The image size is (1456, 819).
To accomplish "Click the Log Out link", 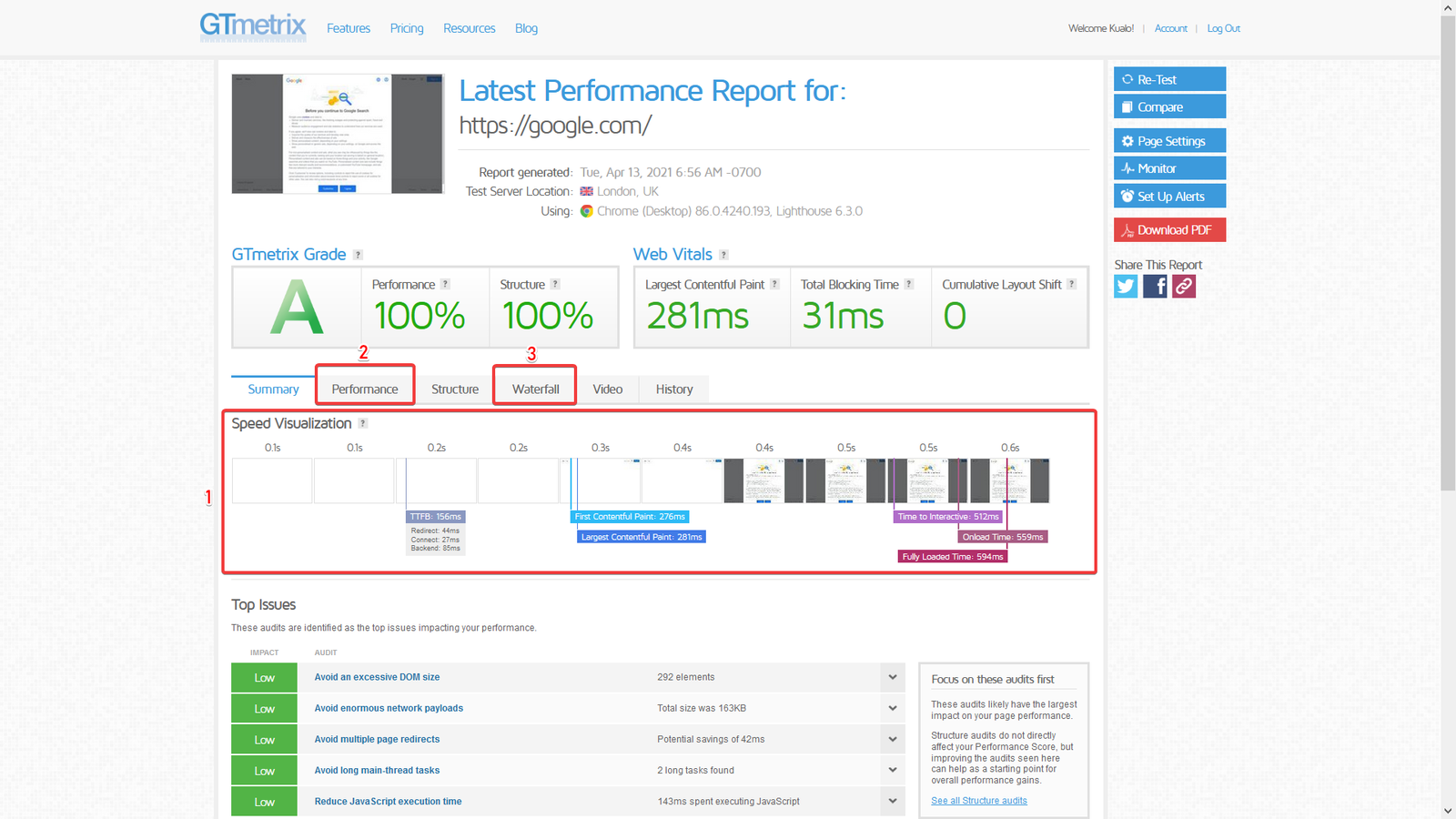I will pos(1224,28).
